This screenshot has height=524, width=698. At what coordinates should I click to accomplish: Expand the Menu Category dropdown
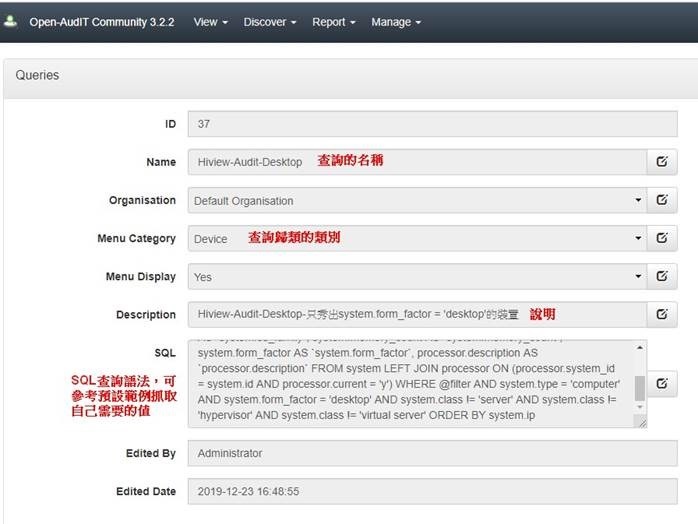pos(638,238)
